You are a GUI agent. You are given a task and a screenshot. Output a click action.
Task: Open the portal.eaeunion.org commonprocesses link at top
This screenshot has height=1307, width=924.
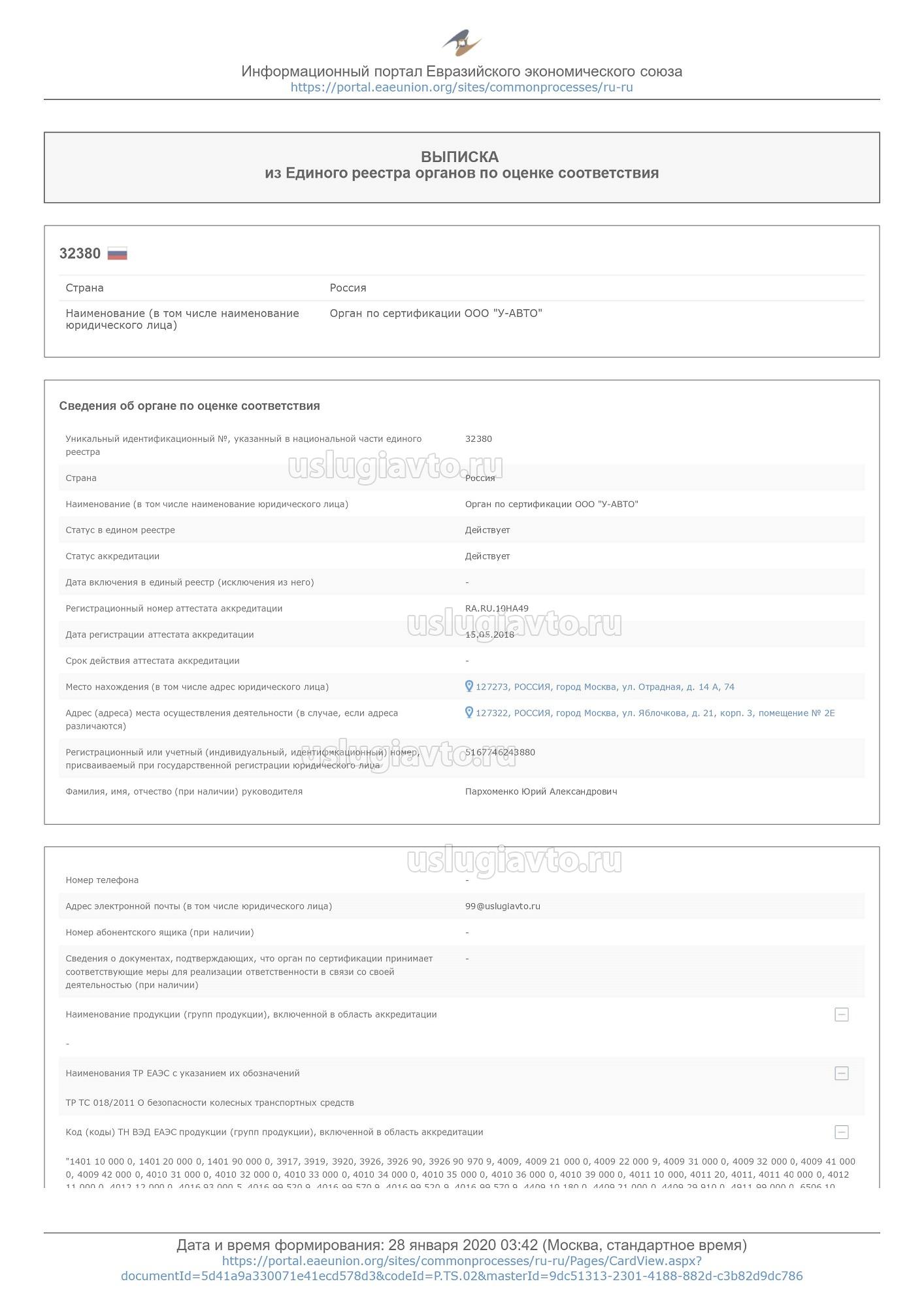click(x=461, y=88)
